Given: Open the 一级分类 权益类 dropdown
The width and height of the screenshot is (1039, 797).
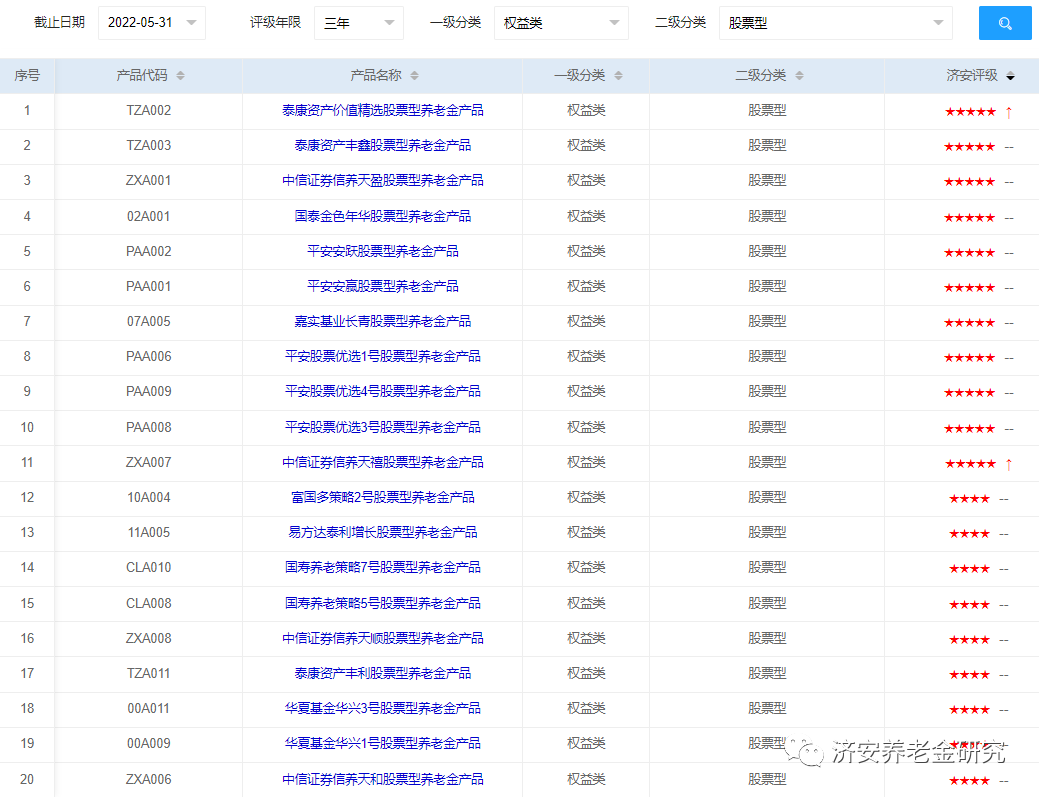Looking at the screenshot, I should pos(561,23).
